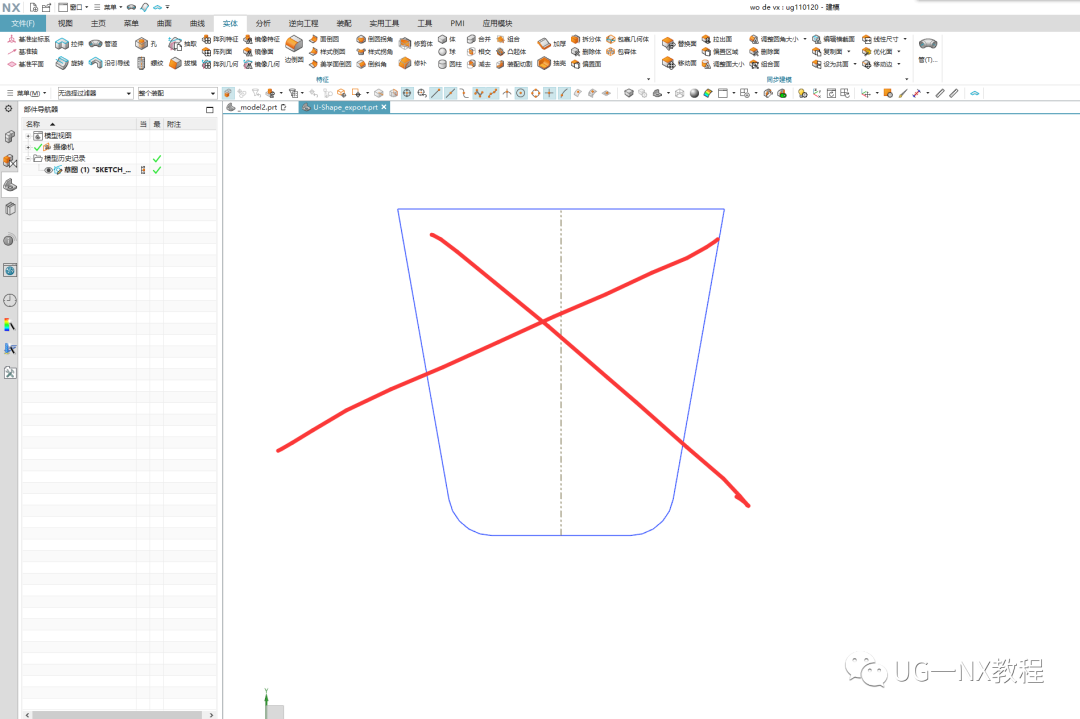This screenshot has height=719, width=1080.
Task: Open the 应用模块 ribbon tab
Action: (497, 23)
